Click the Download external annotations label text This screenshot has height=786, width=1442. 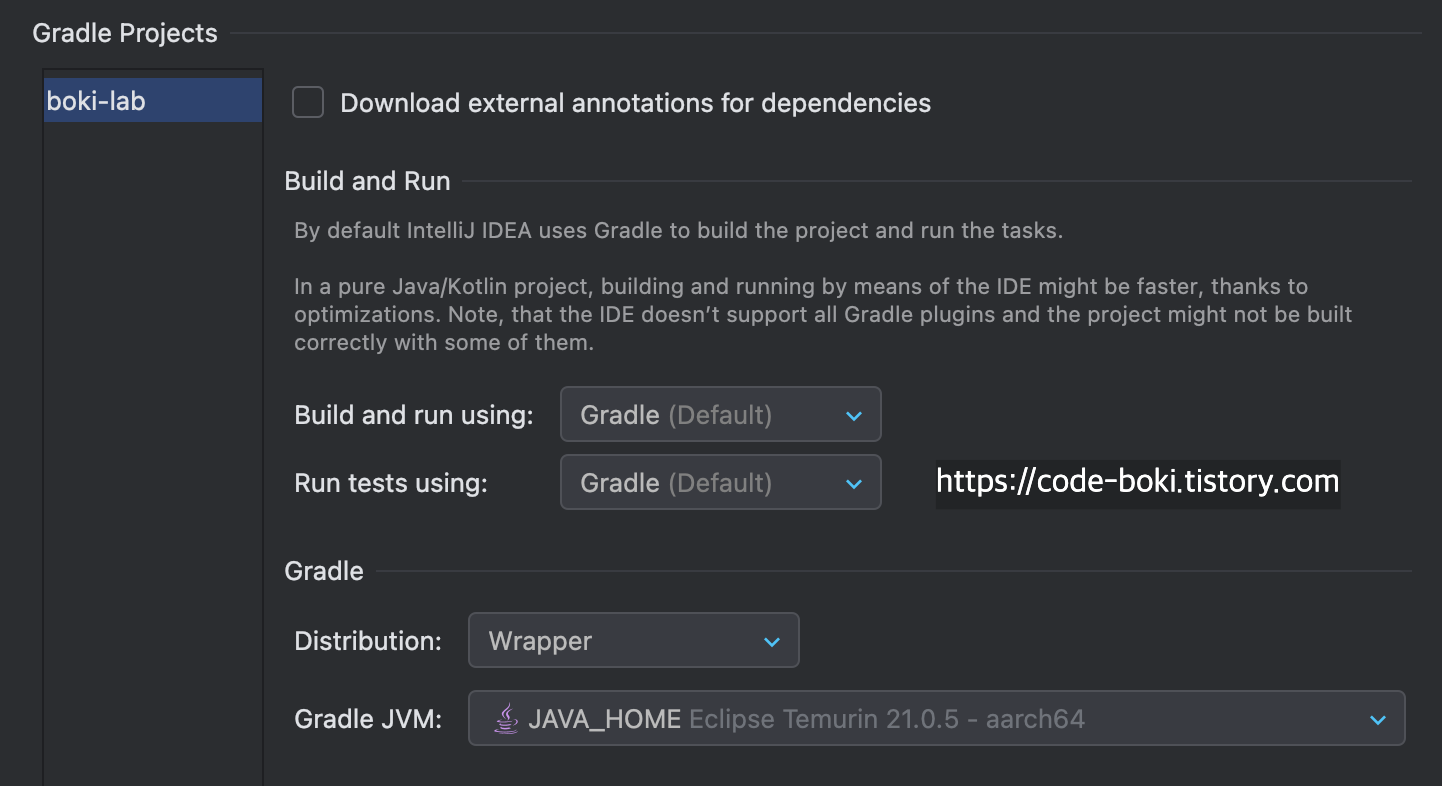coord(636,103)
